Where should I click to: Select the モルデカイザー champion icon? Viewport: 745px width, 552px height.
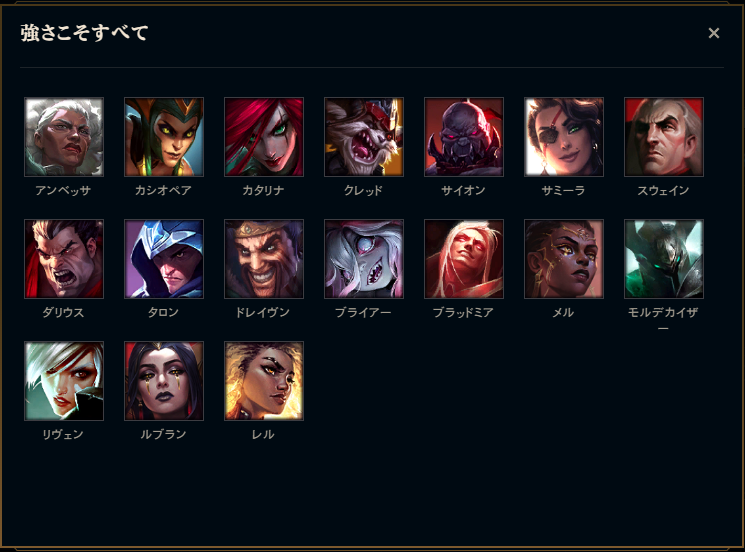pos(664,259)
